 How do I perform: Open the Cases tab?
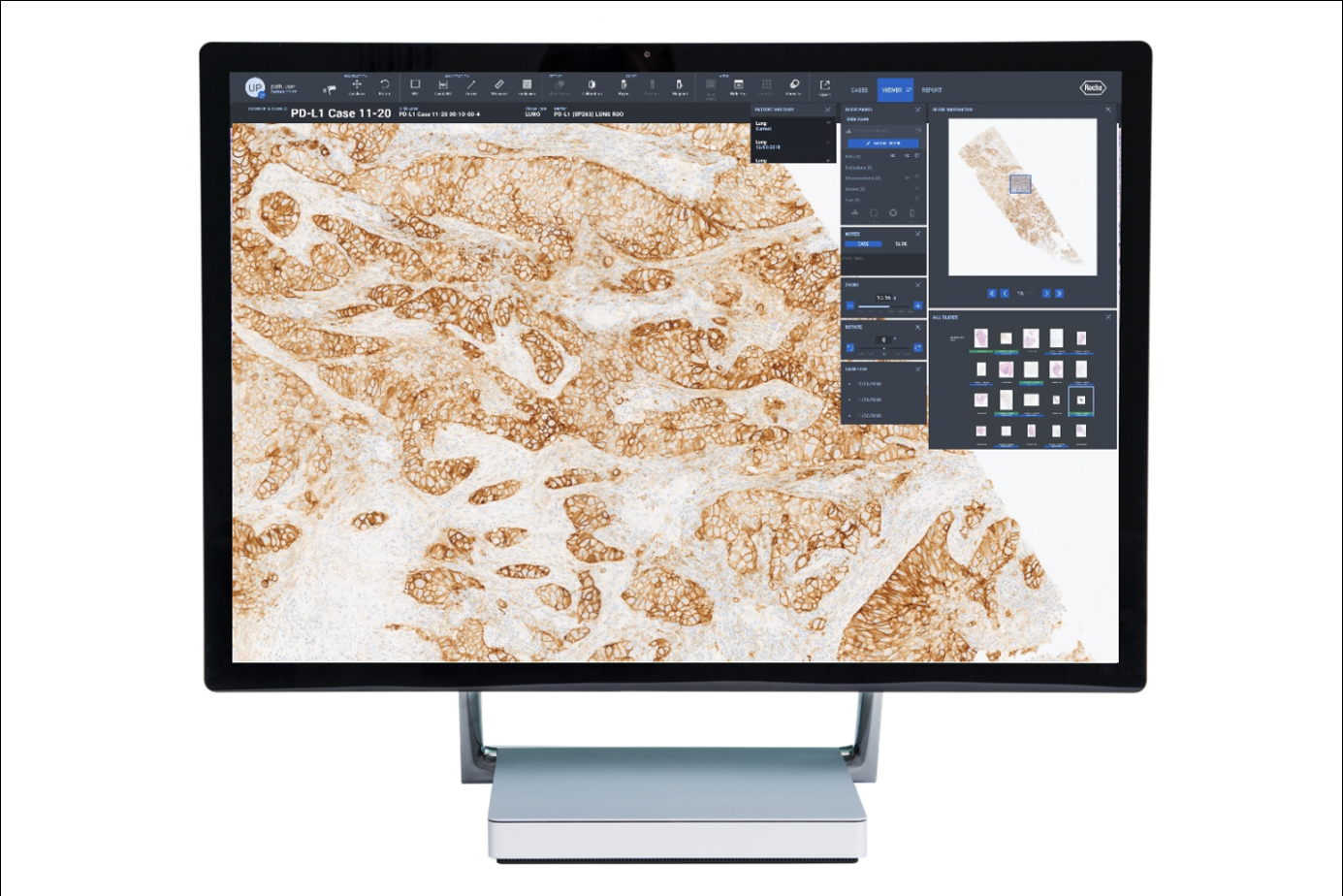tap(859, 90)
